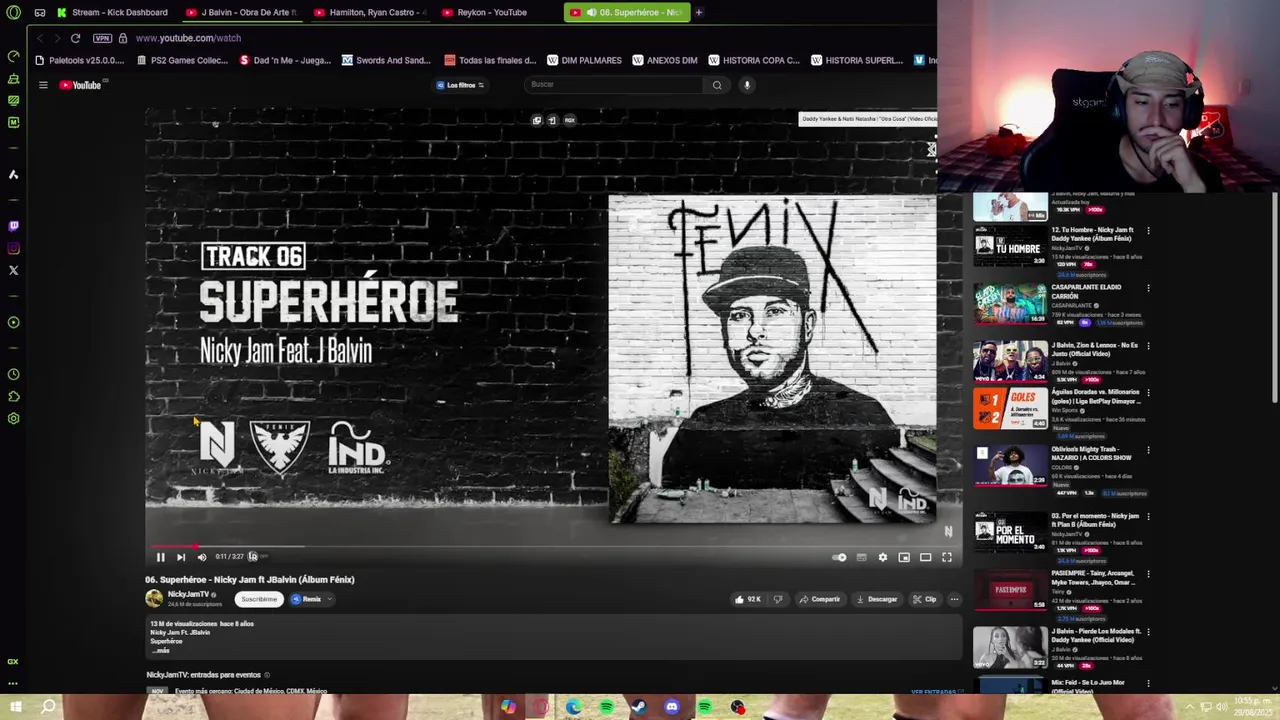Toggle the autoplay switch
This screenshot has height=720, width=1280.
[x=840, y=557]
